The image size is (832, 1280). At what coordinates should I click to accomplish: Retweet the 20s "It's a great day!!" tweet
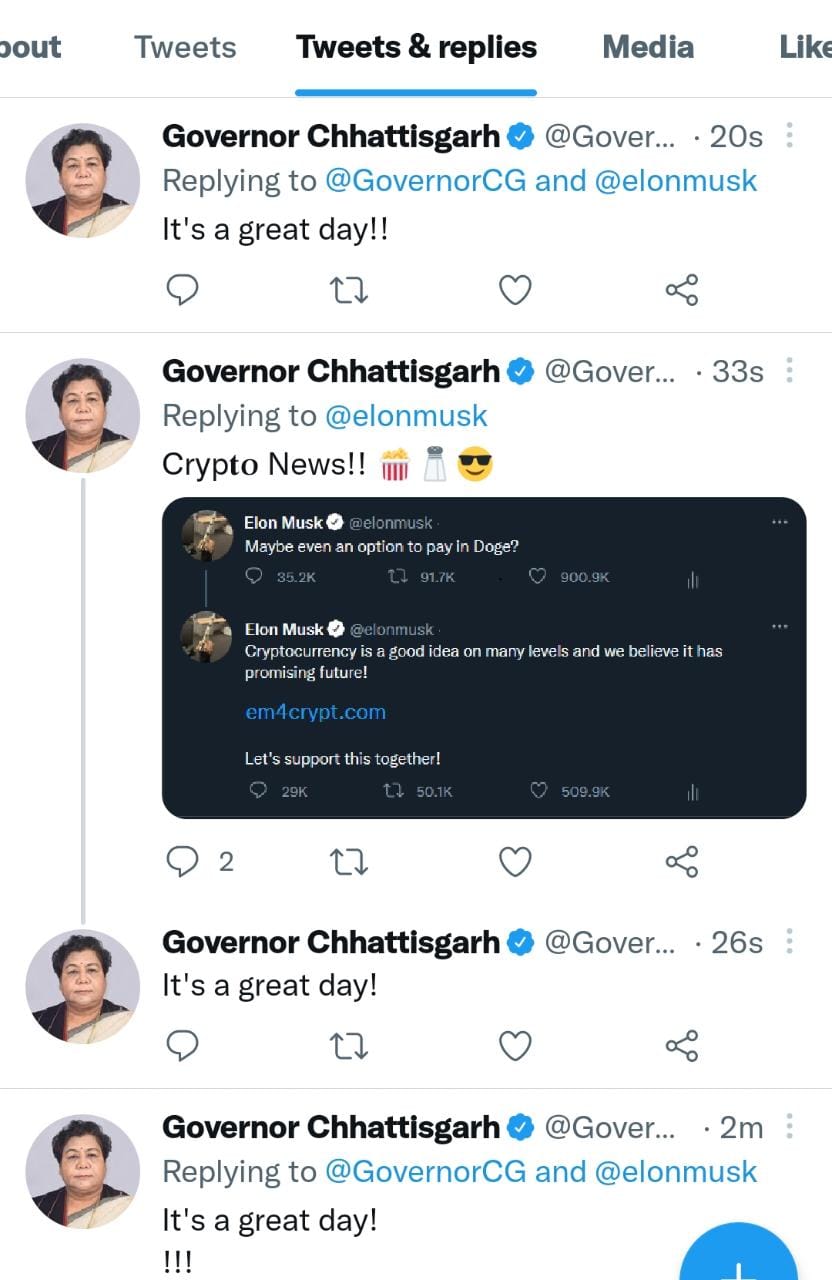click(348, 290)
